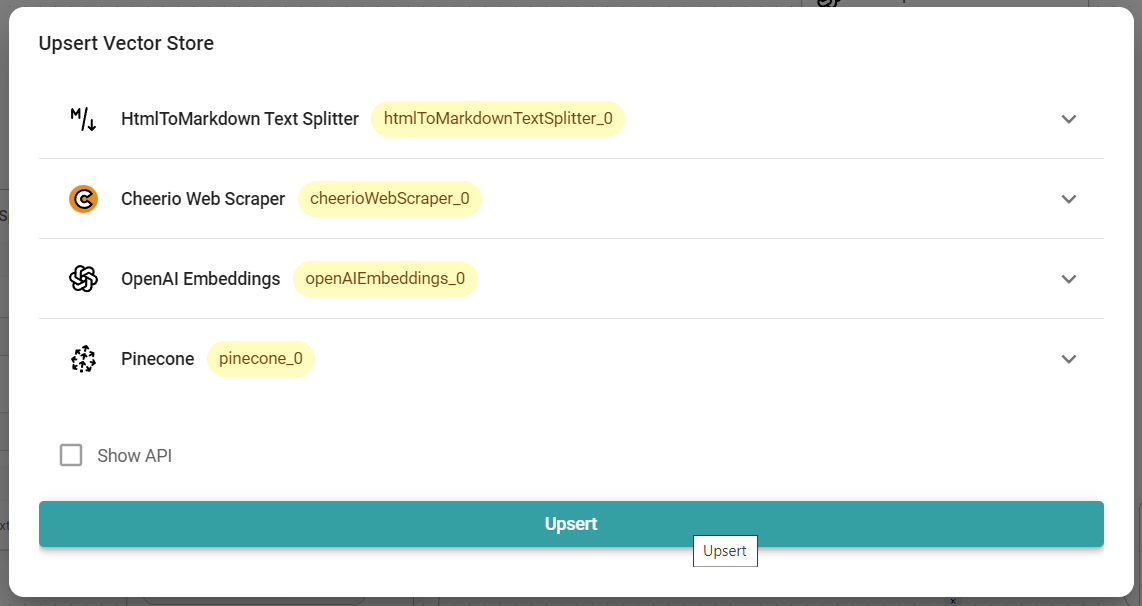The image size is (1142, 606).
Task: Select the "OpenAI Embeddings" row title
Action: click(x=200, y=279)
